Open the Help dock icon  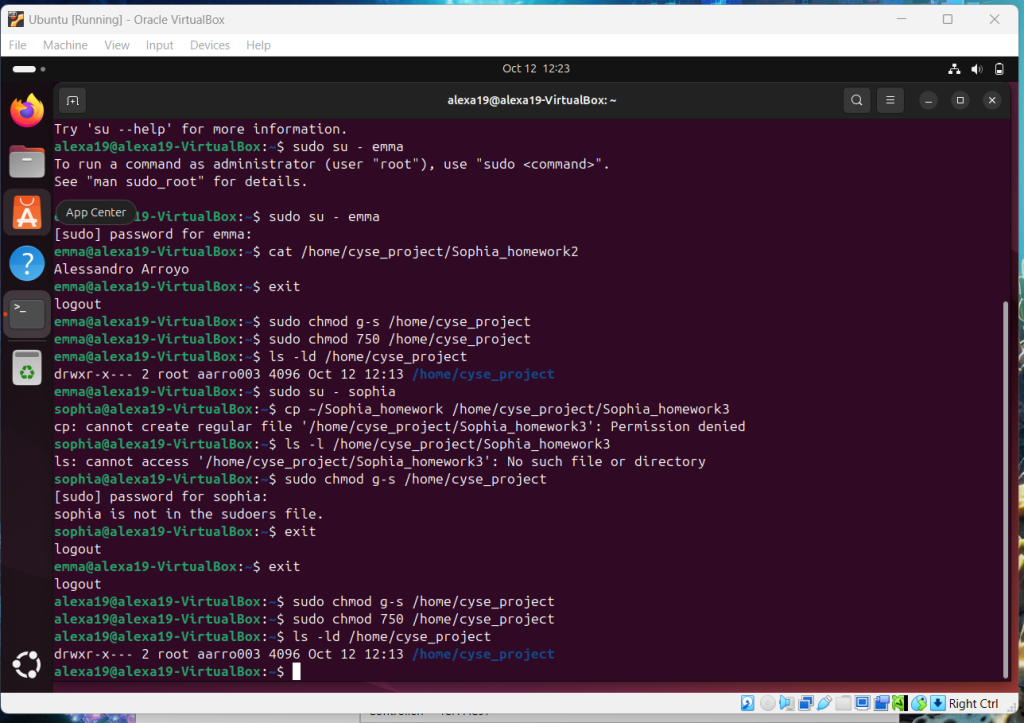click(27, 264)
